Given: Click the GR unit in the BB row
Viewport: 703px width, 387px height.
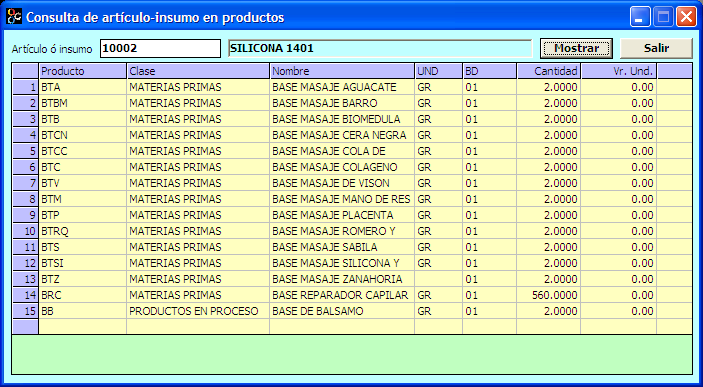Looking at the screenshot, I should (x=438, y=311).
